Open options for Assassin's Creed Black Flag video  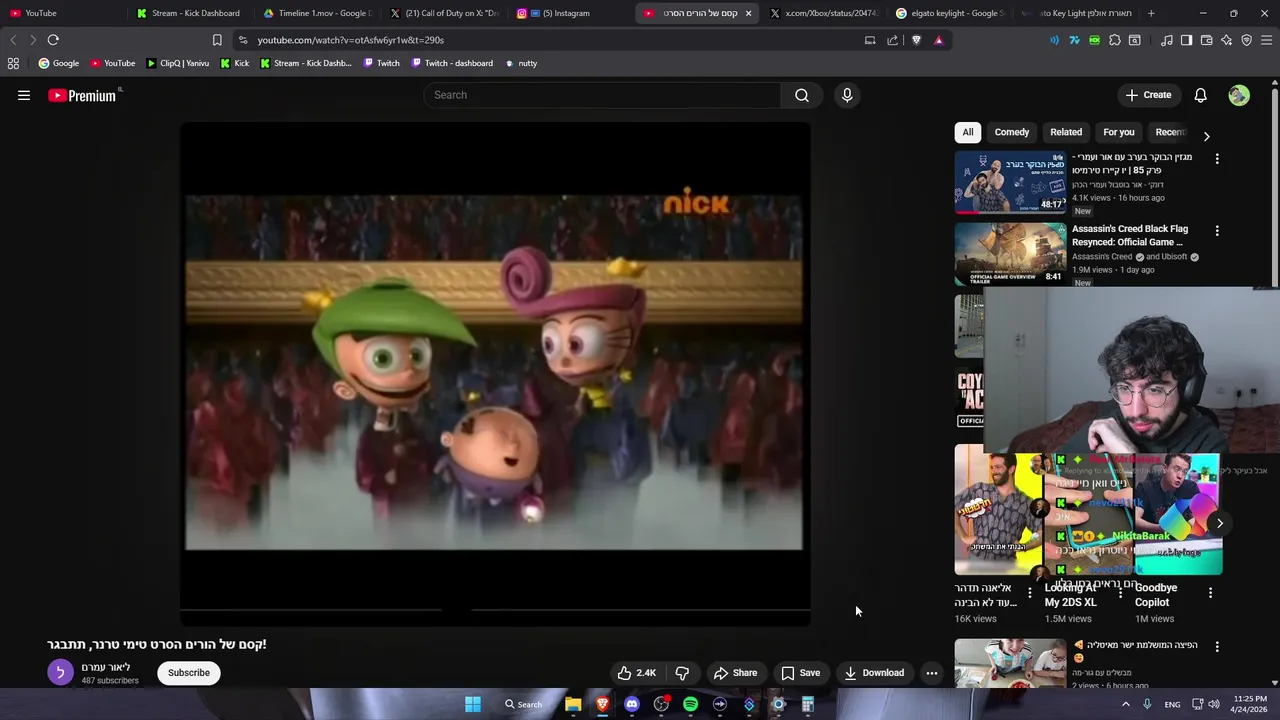click(1217, 231)
